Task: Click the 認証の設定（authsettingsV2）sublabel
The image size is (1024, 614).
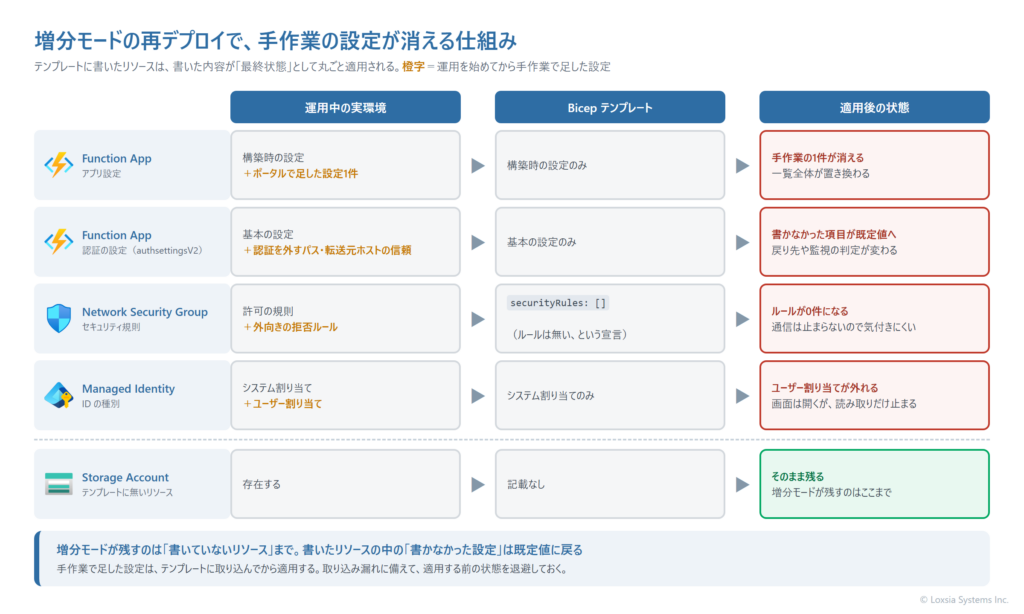Action: pos(142,251)
